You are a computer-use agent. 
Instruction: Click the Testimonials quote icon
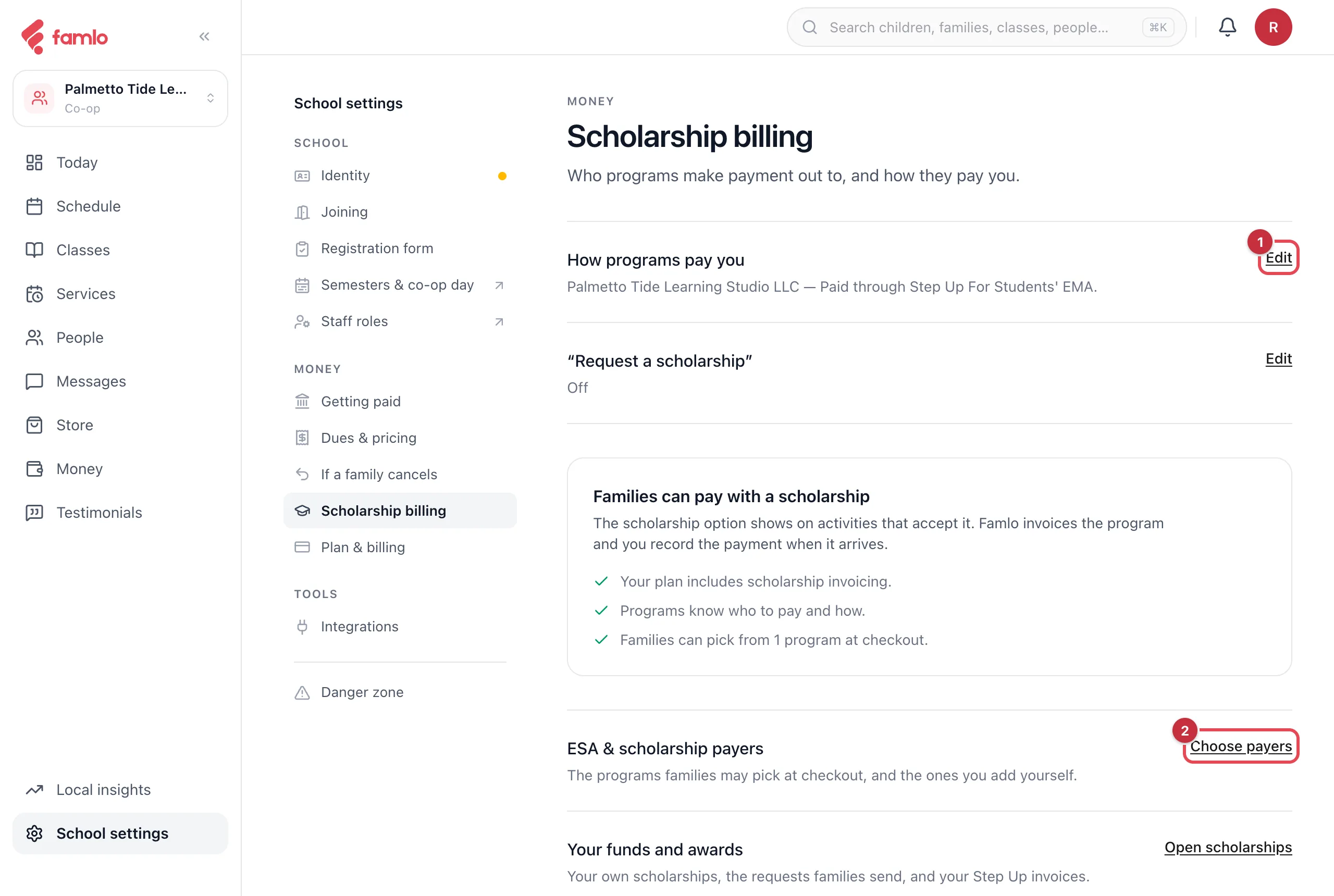point(34,513)
